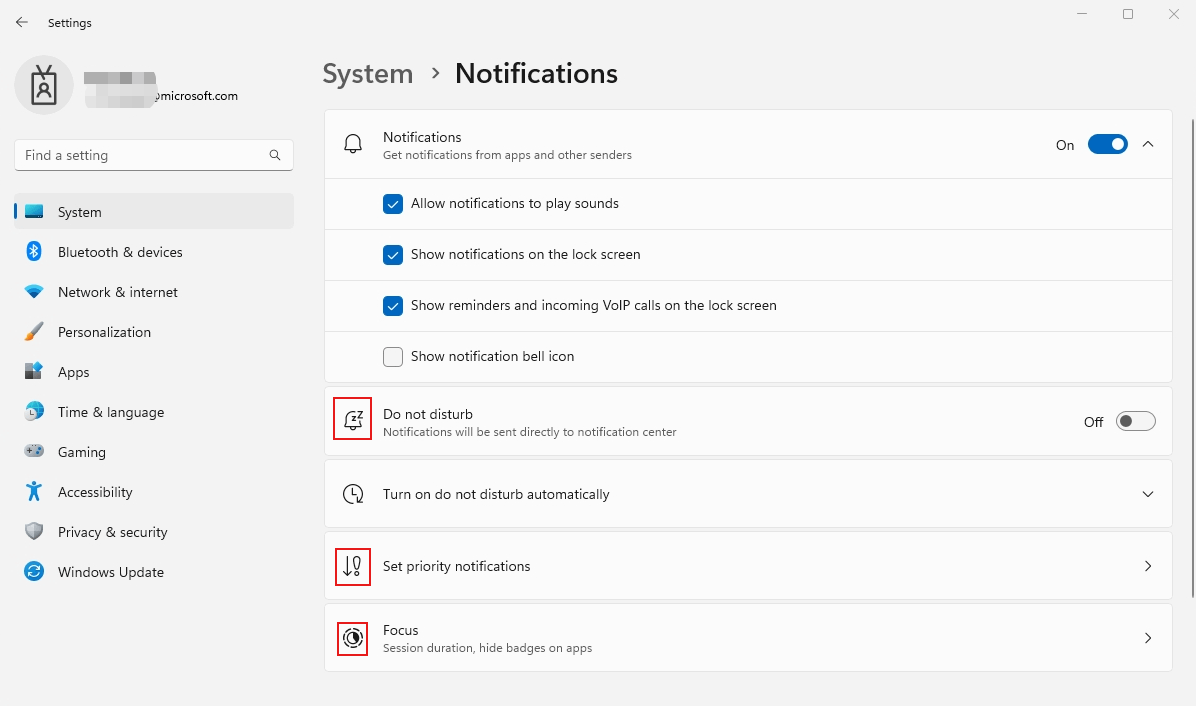Click the Focus target icon
The image size is (1196, 706).
point(352,638)
